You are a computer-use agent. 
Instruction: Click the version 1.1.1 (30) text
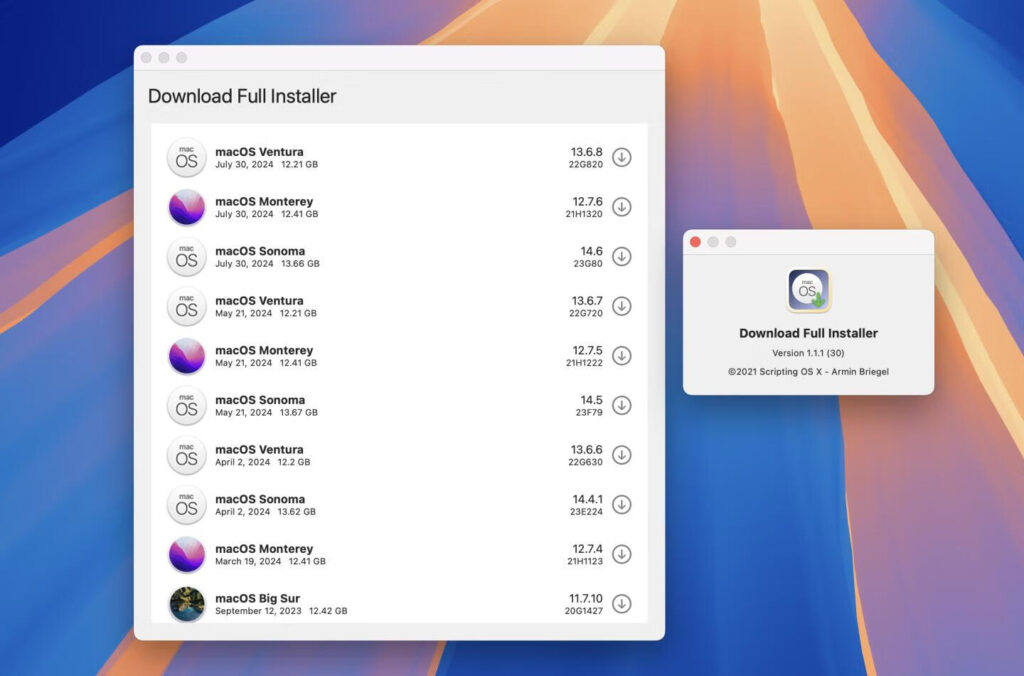point(808,353)
